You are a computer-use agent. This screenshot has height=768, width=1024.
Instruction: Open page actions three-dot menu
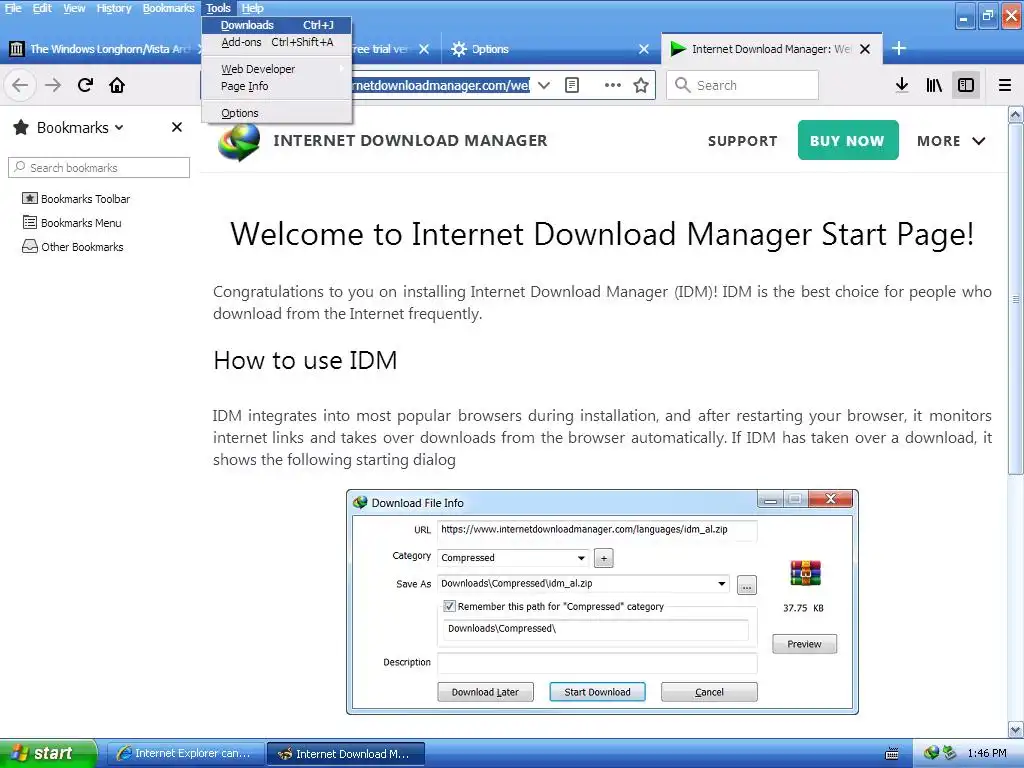pyautogui.click(x=613, y=85)
